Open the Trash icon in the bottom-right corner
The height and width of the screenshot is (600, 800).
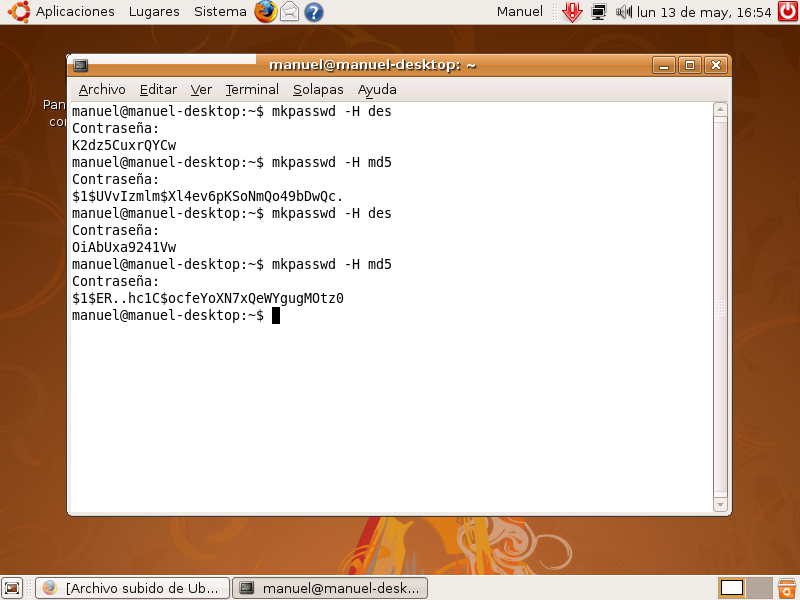787,588
